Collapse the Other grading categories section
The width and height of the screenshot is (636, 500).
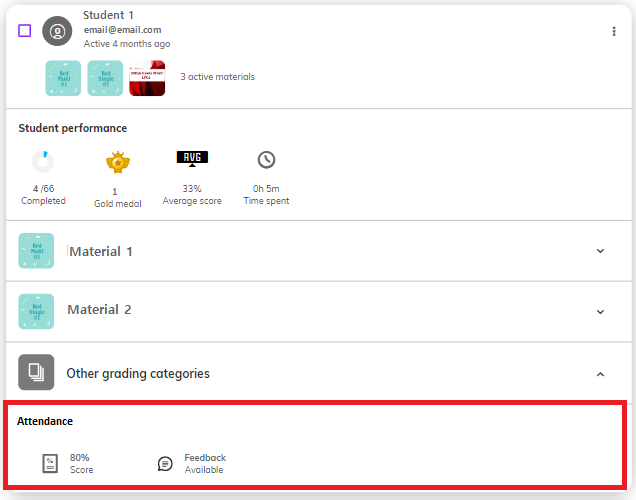pos(600,374)
